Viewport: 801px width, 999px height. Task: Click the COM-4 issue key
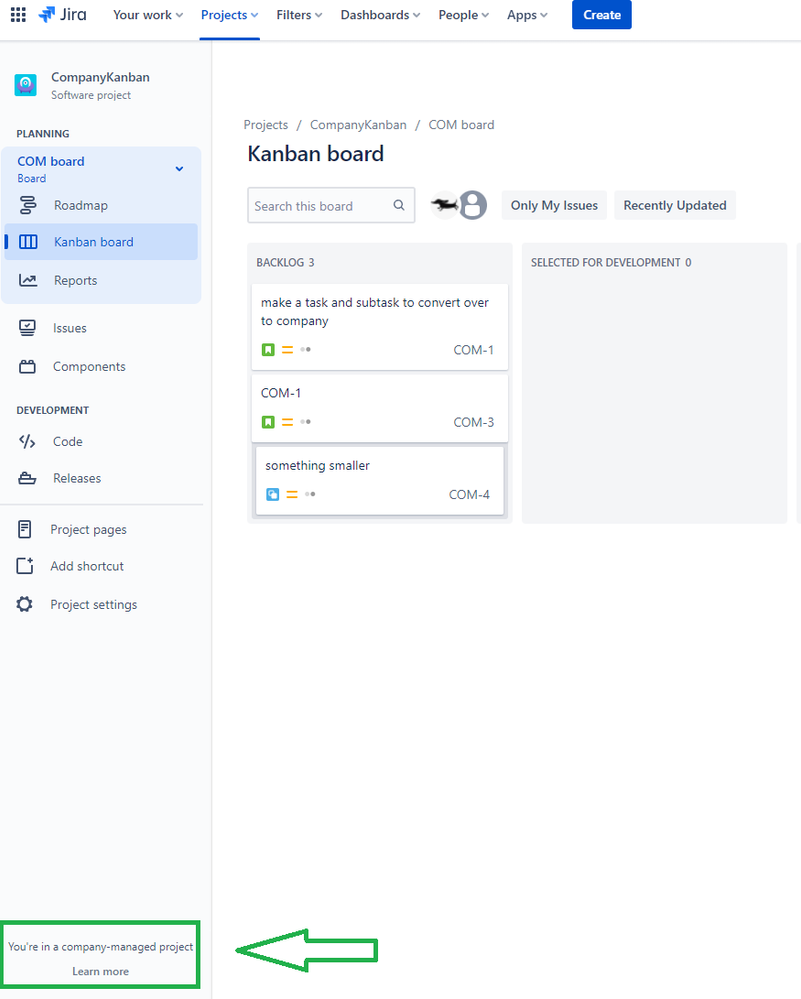(x=469, y=494)
